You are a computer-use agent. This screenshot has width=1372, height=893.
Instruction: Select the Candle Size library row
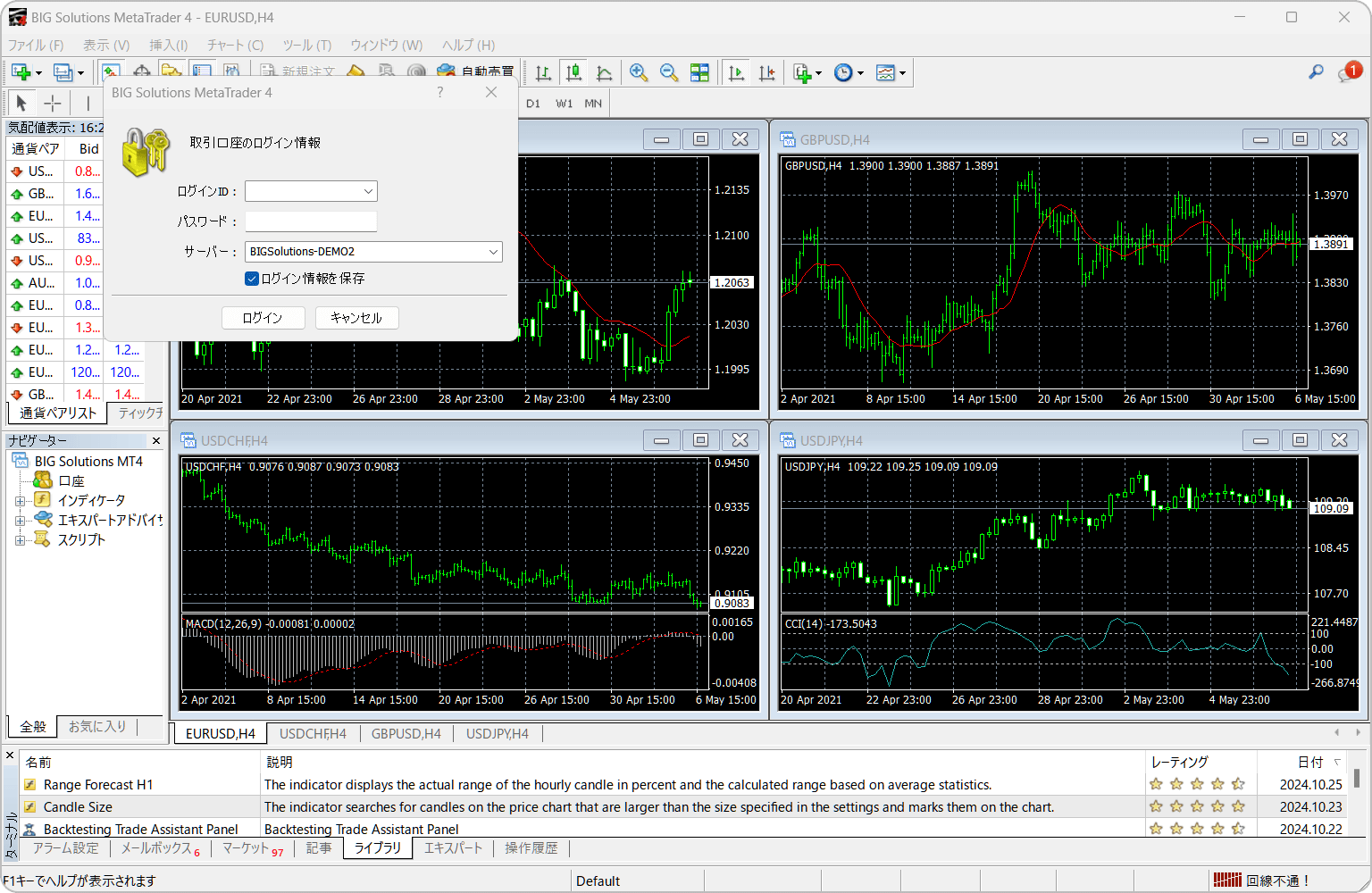[683, 806]
